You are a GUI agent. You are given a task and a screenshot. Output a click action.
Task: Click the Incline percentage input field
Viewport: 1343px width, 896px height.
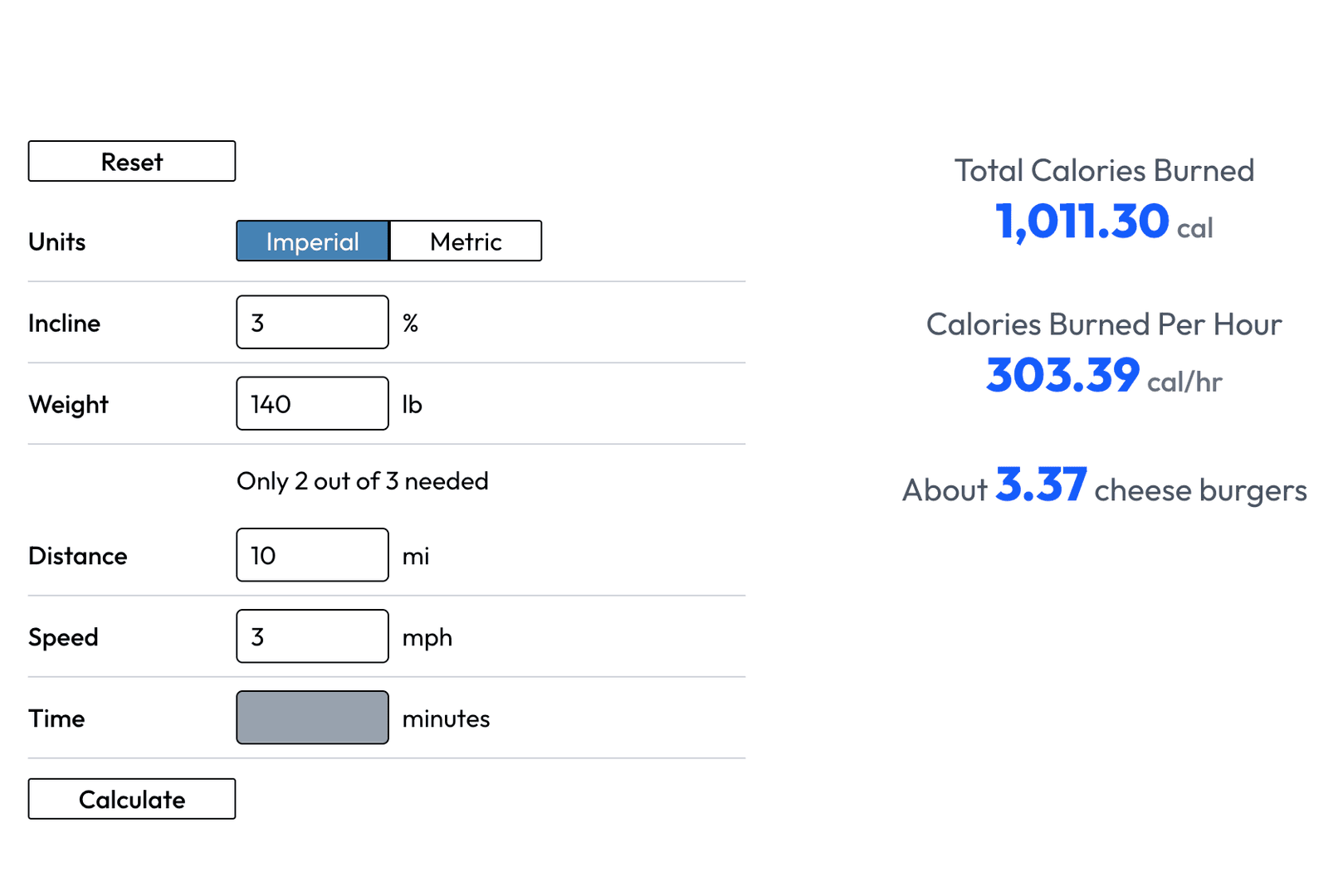pyautogui.click(x=312, y=322)
